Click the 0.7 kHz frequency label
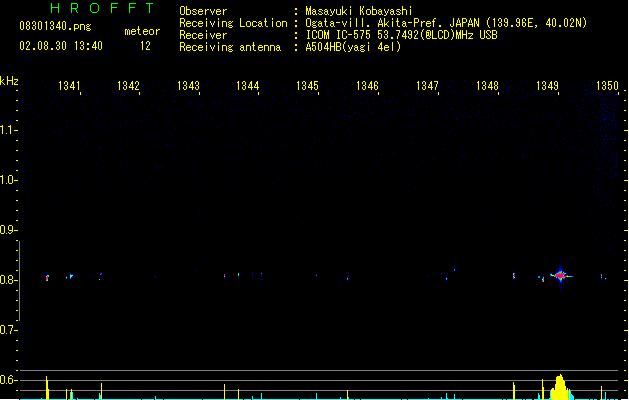The height and width of the screenshot is (400, 629). [8, 330]
